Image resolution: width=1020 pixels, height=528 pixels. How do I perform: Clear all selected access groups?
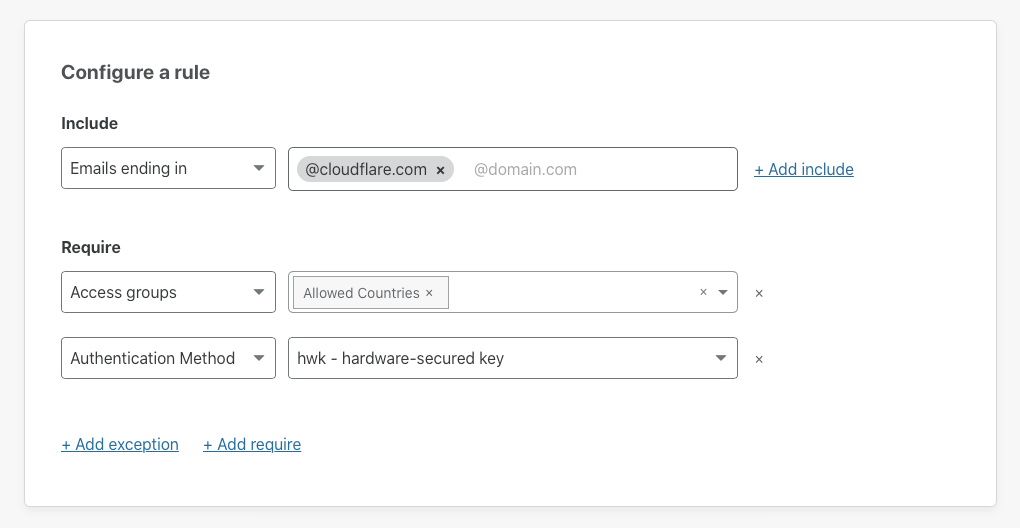703,293
